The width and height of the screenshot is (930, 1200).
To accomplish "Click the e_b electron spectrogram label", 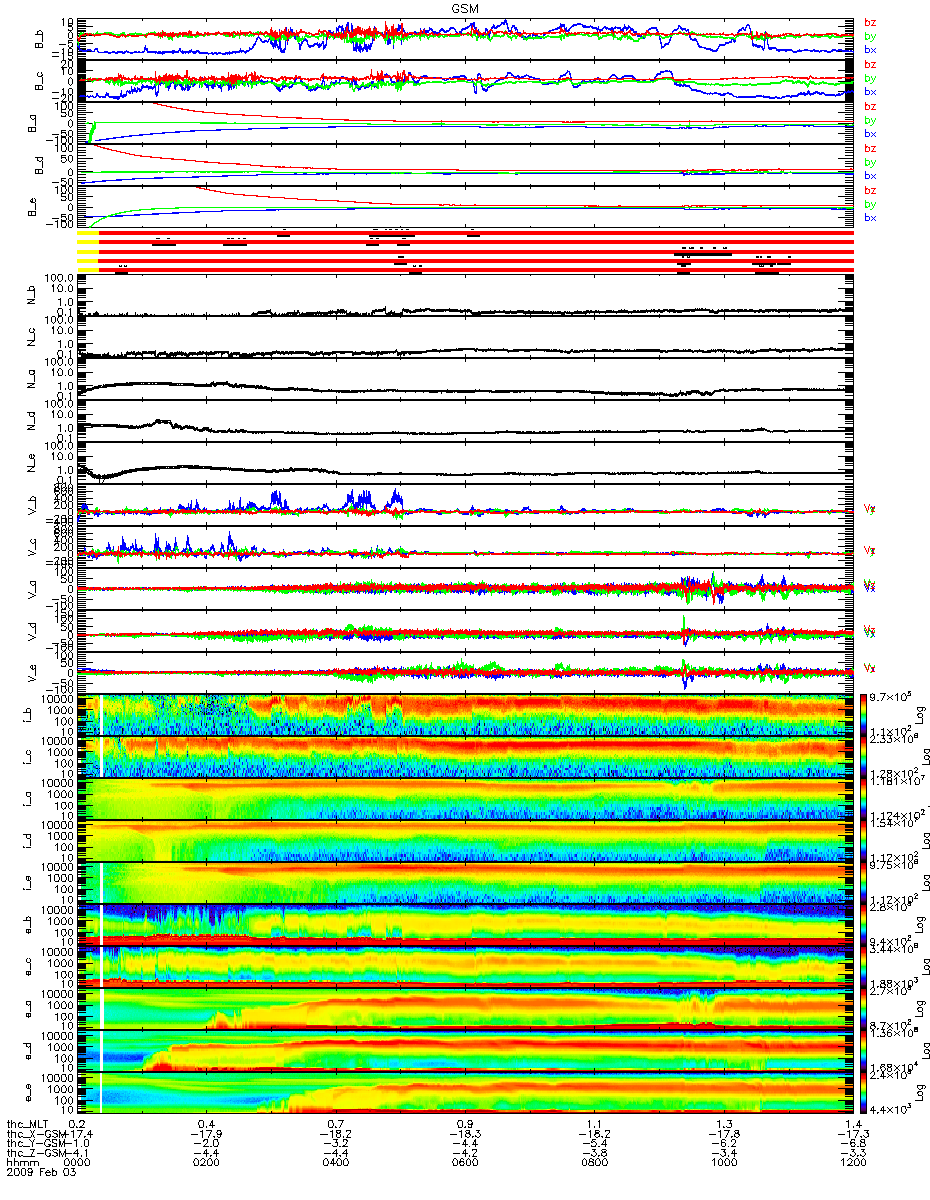I will [x=26, y=925].
